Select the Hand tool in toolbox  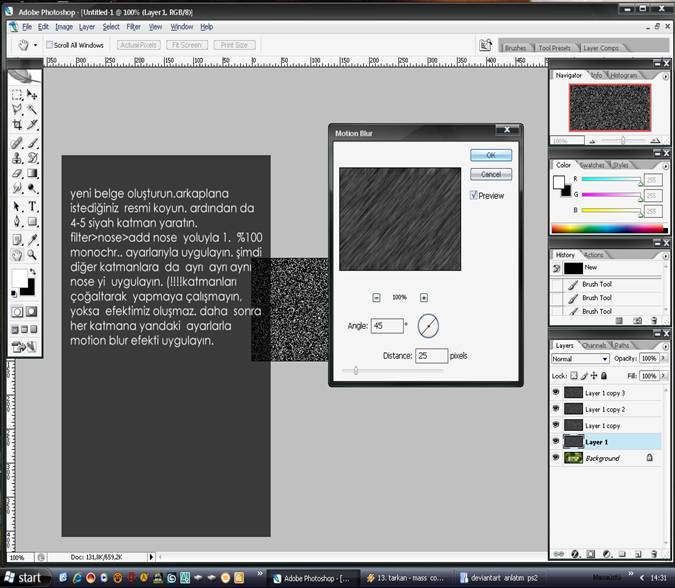pos(17,255)
